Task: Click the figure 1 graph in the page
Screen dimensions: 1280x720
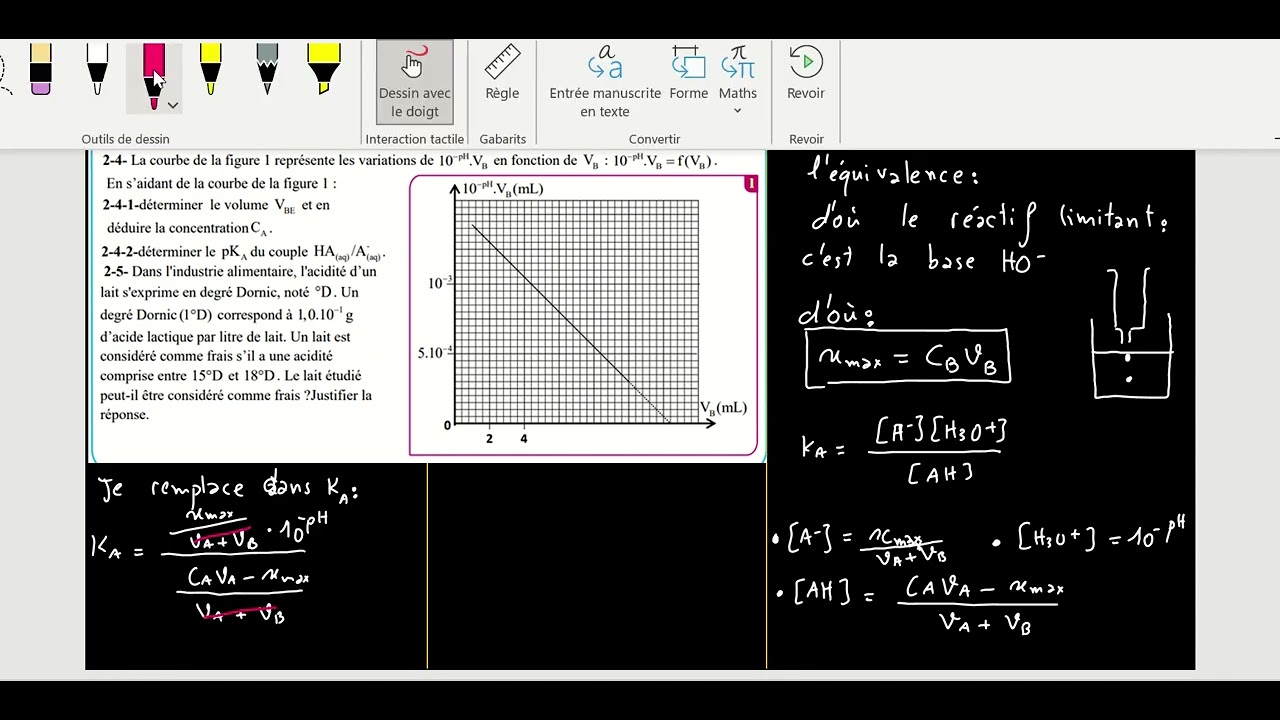Action: 583,315
